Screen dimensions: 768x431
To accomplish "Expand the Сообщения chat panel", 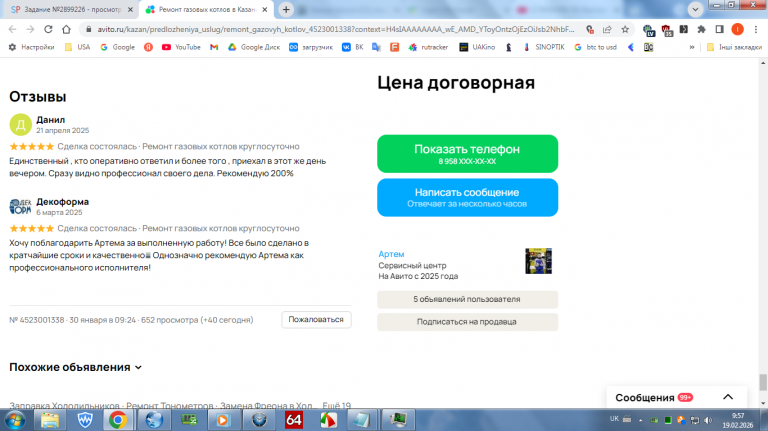I will (677, 397).
